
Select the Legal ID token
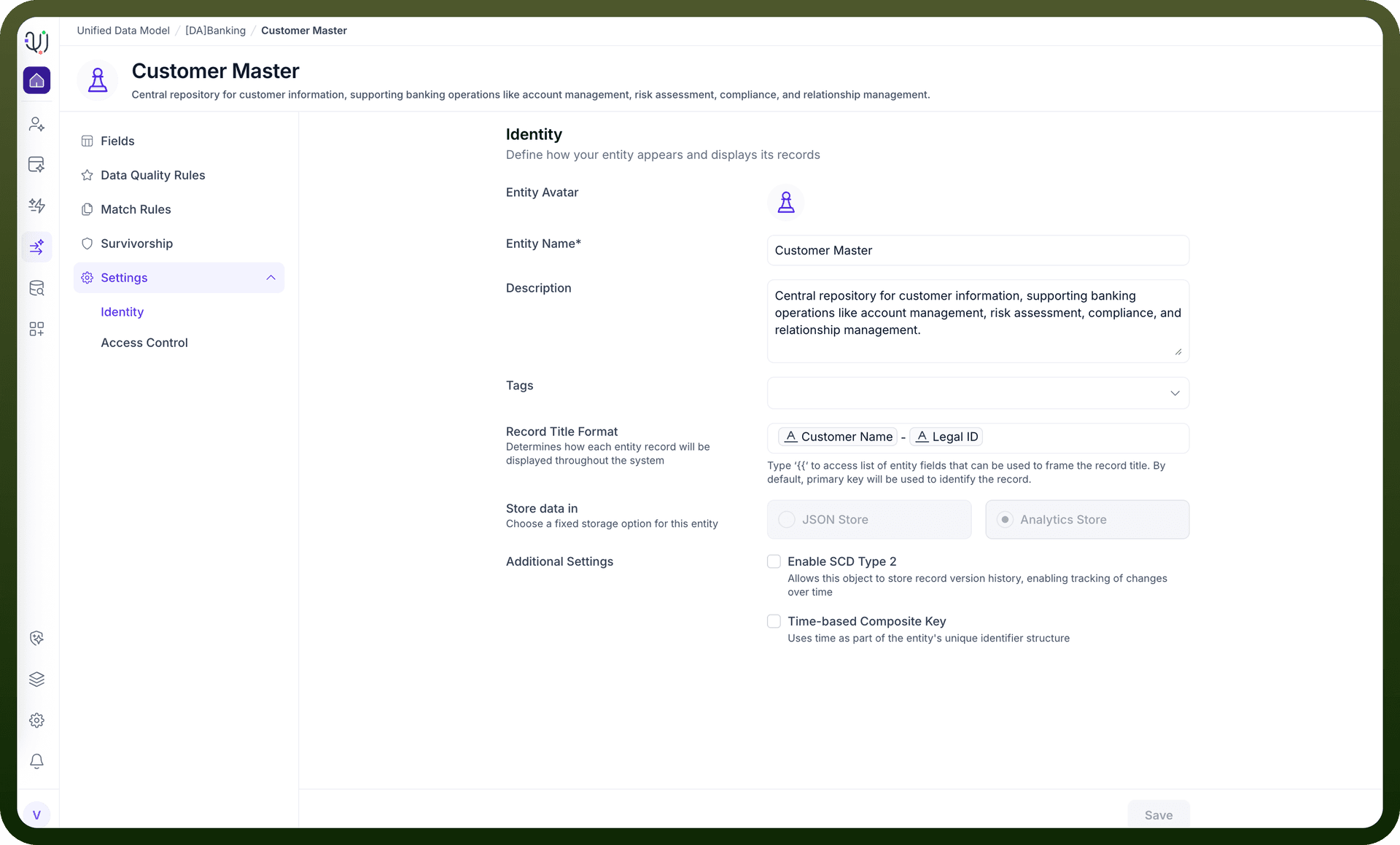click(x=946, y=437)
